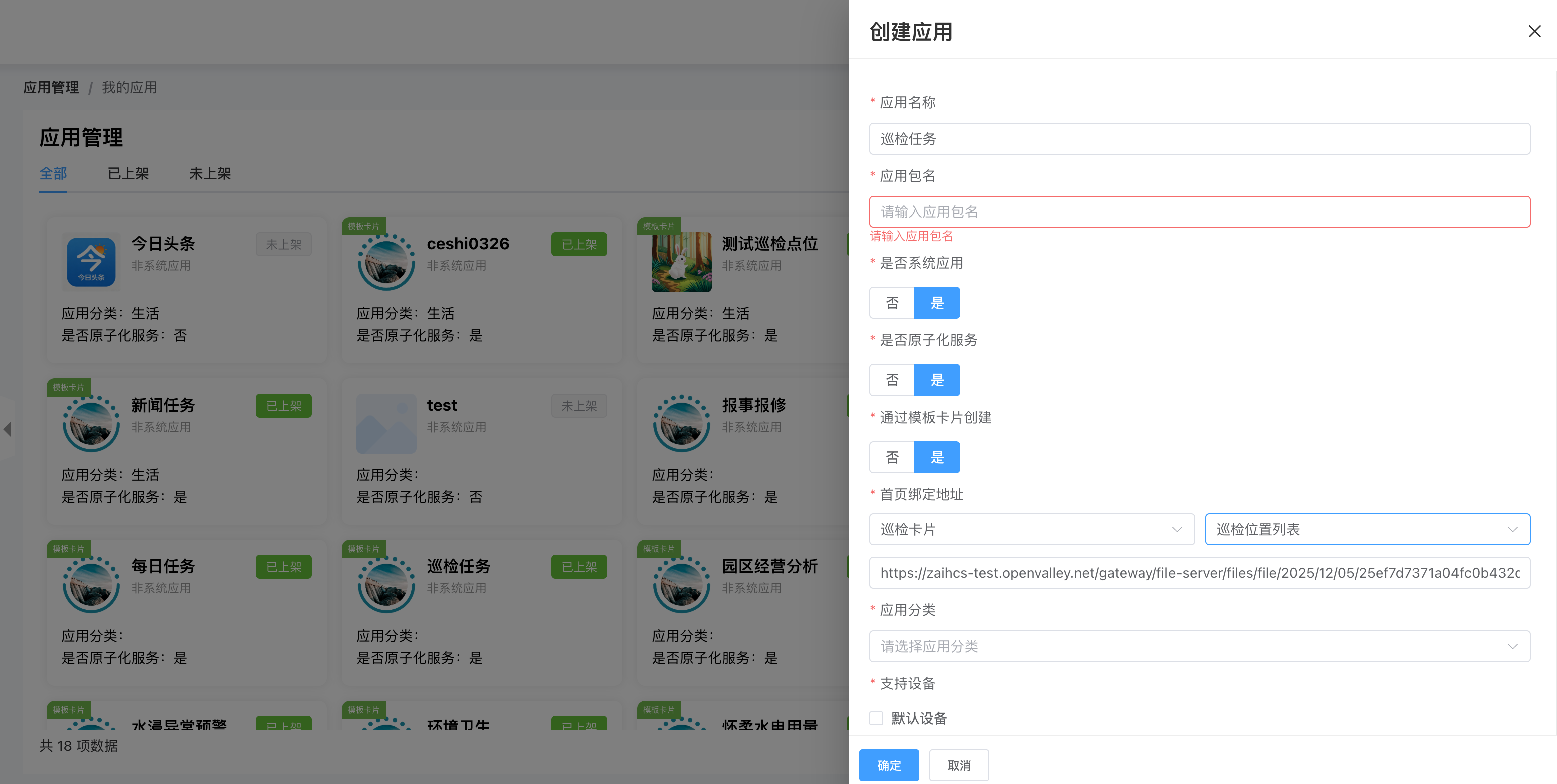Click the test placeholder image icon
This screenshot has width=1557, height=784.
pos(386,423)
